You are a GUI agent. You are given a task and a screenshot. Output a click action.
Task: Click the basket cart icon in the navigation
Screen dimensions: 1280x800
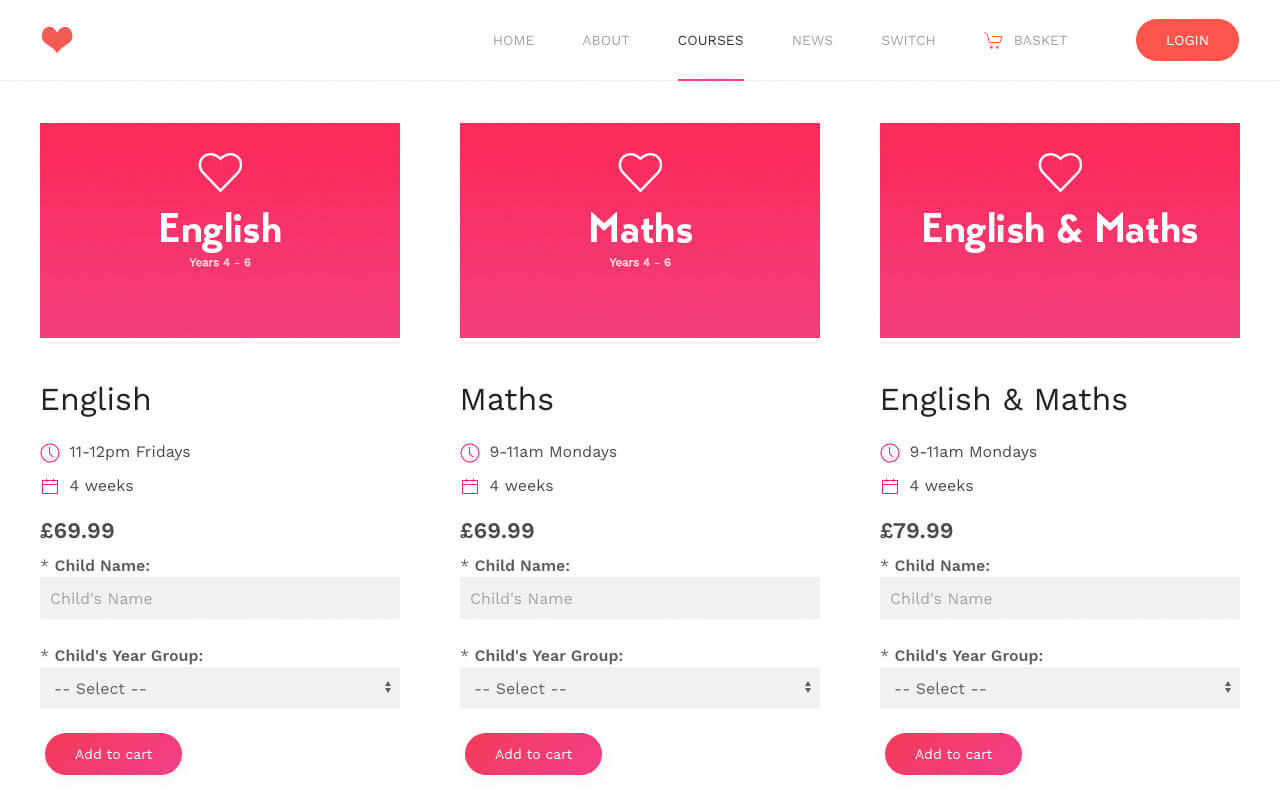click(993, 40)
